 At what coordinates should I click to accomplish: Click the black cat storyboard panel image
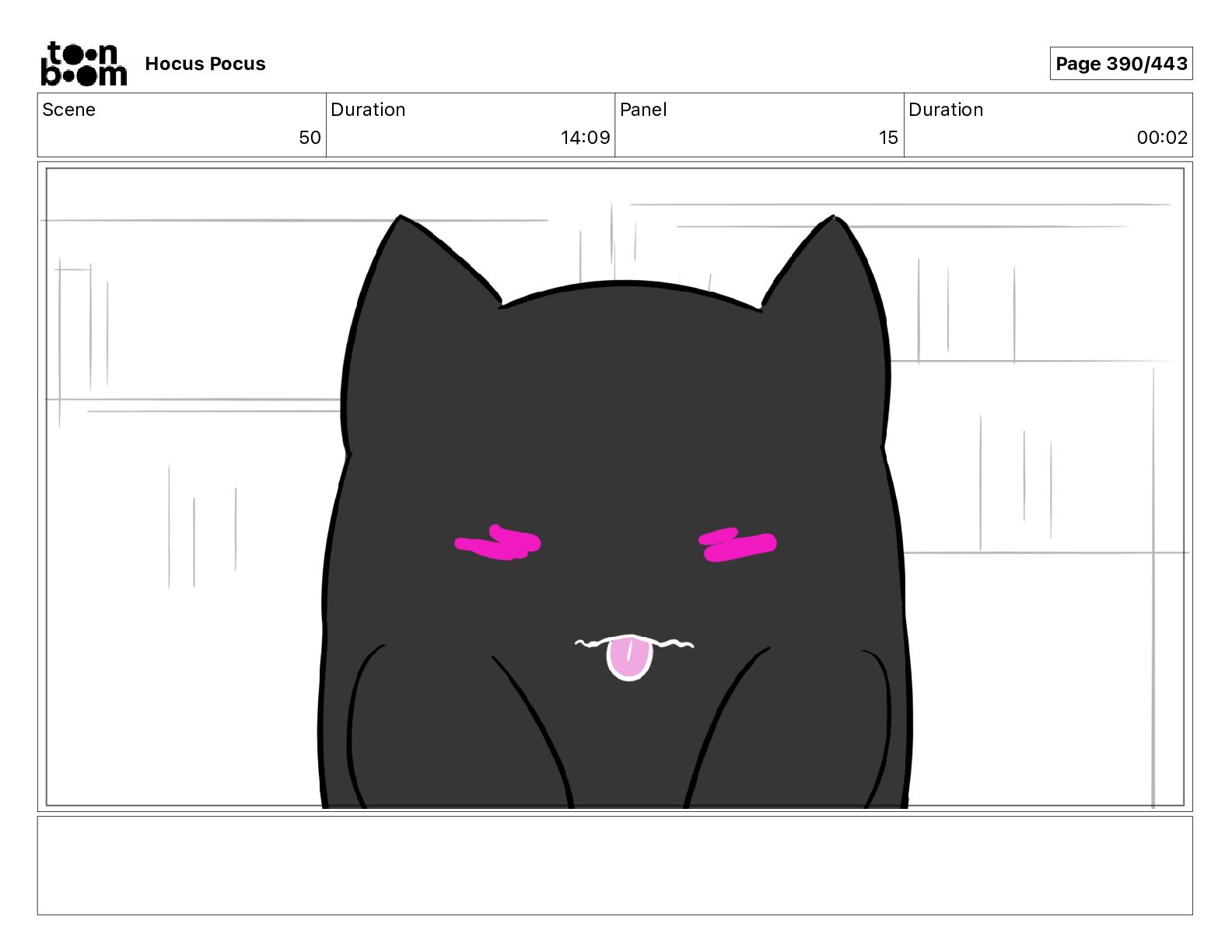(x=614, y=487)
